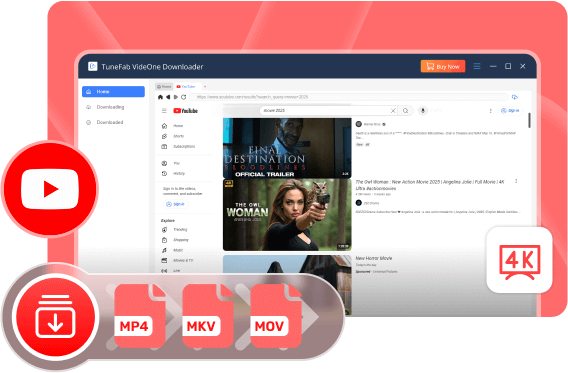Viewport: 568px width, 373px height.
Task: Open Subscriptions in the YouTube guide
Action: click(x=178, y=147)
